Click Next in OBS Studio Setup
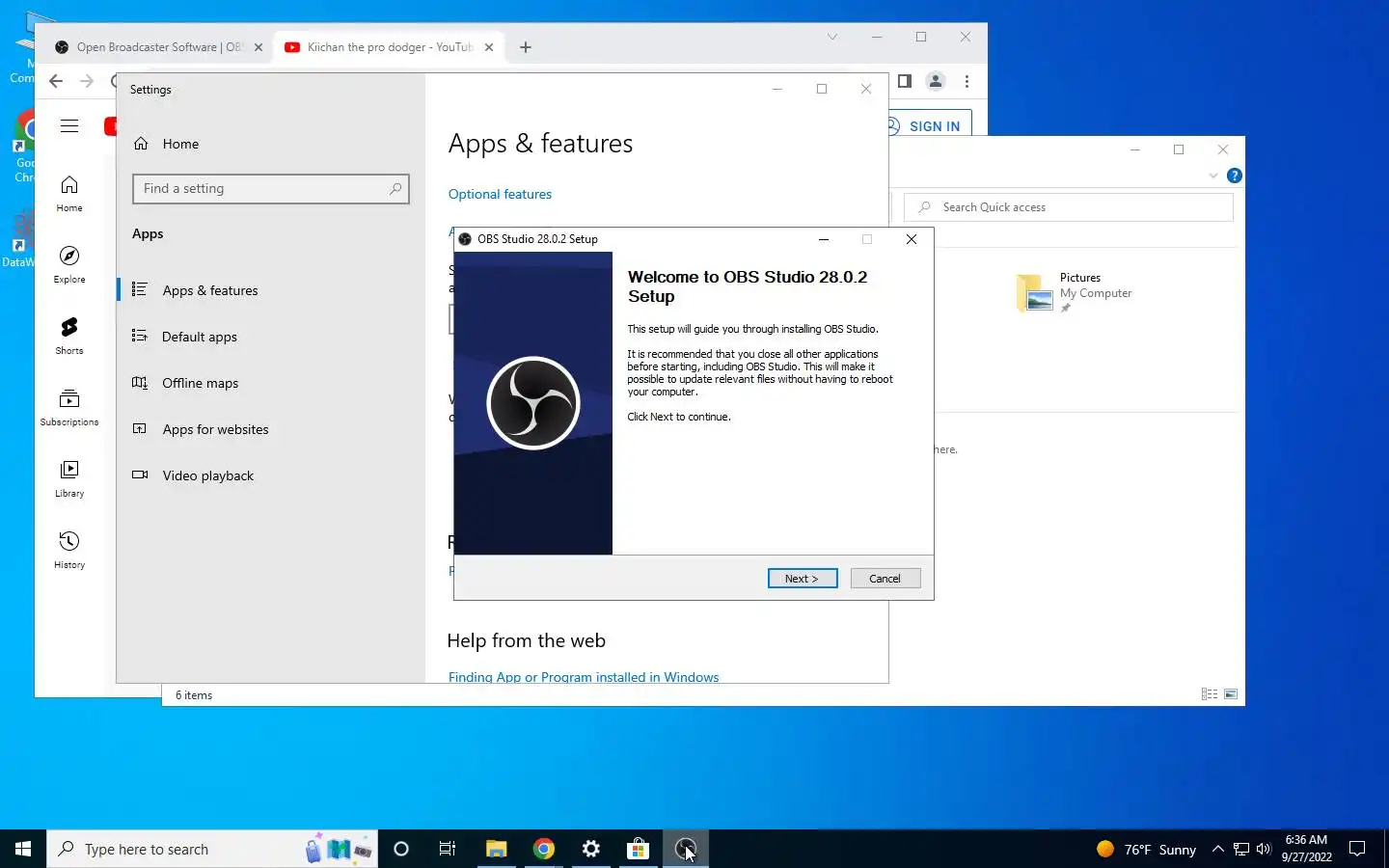1389x868 pixels. tap(803, 579)
